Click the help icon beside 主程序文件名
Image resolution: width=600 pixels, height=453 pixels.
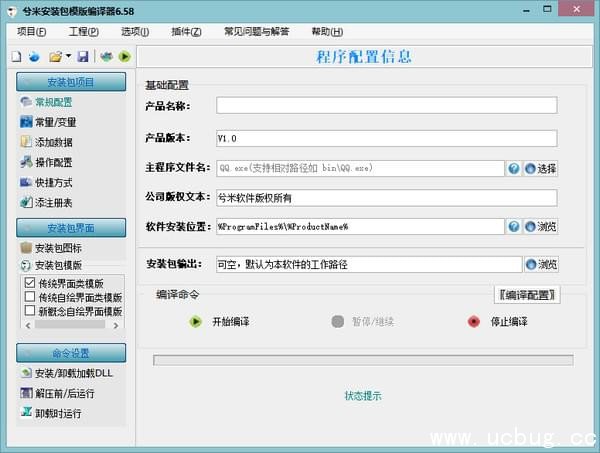(514, 169)
